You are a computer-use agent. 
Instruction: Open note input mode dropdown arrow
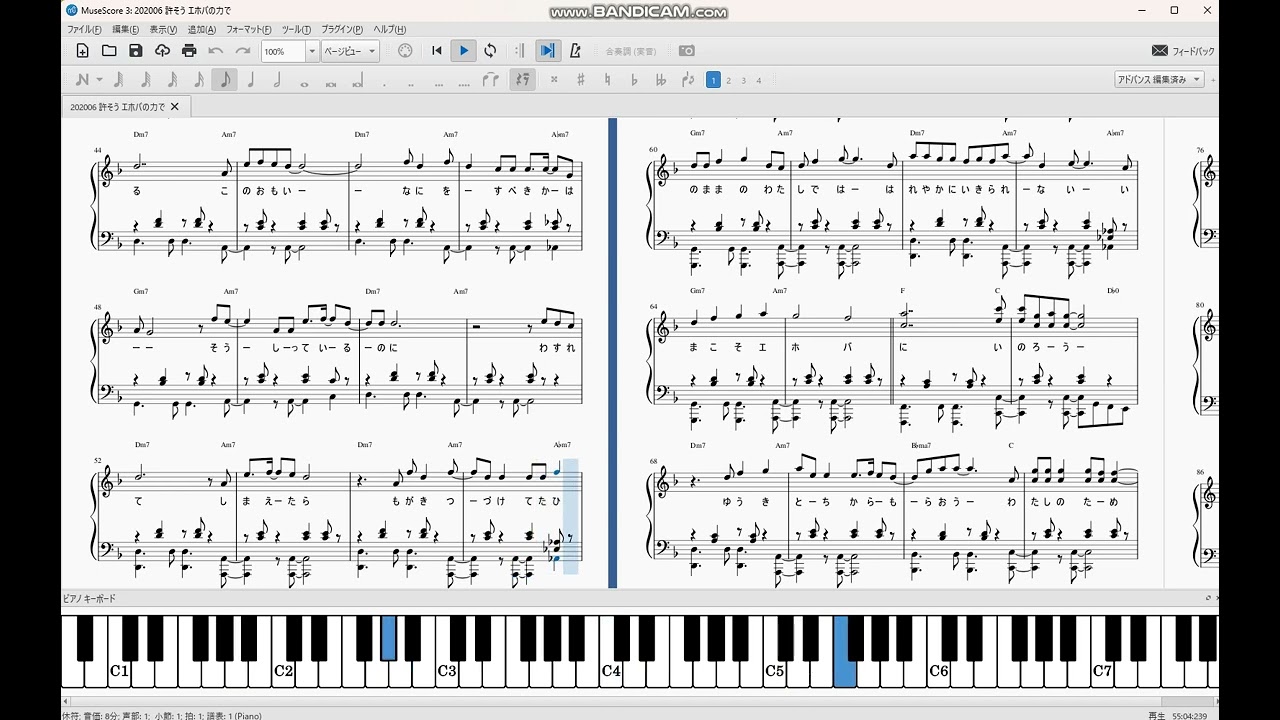tap(99, 80)
